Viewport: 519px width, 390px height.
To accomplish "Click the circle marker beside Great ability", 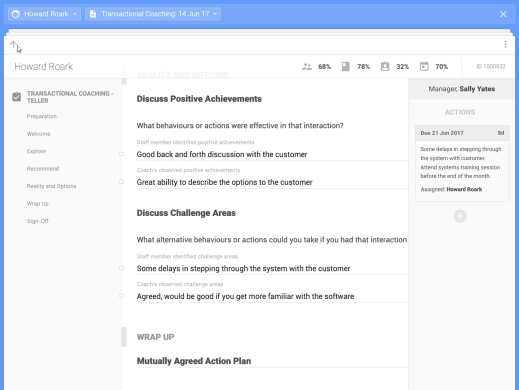I will pyautogui.click(x=121, y=182).
